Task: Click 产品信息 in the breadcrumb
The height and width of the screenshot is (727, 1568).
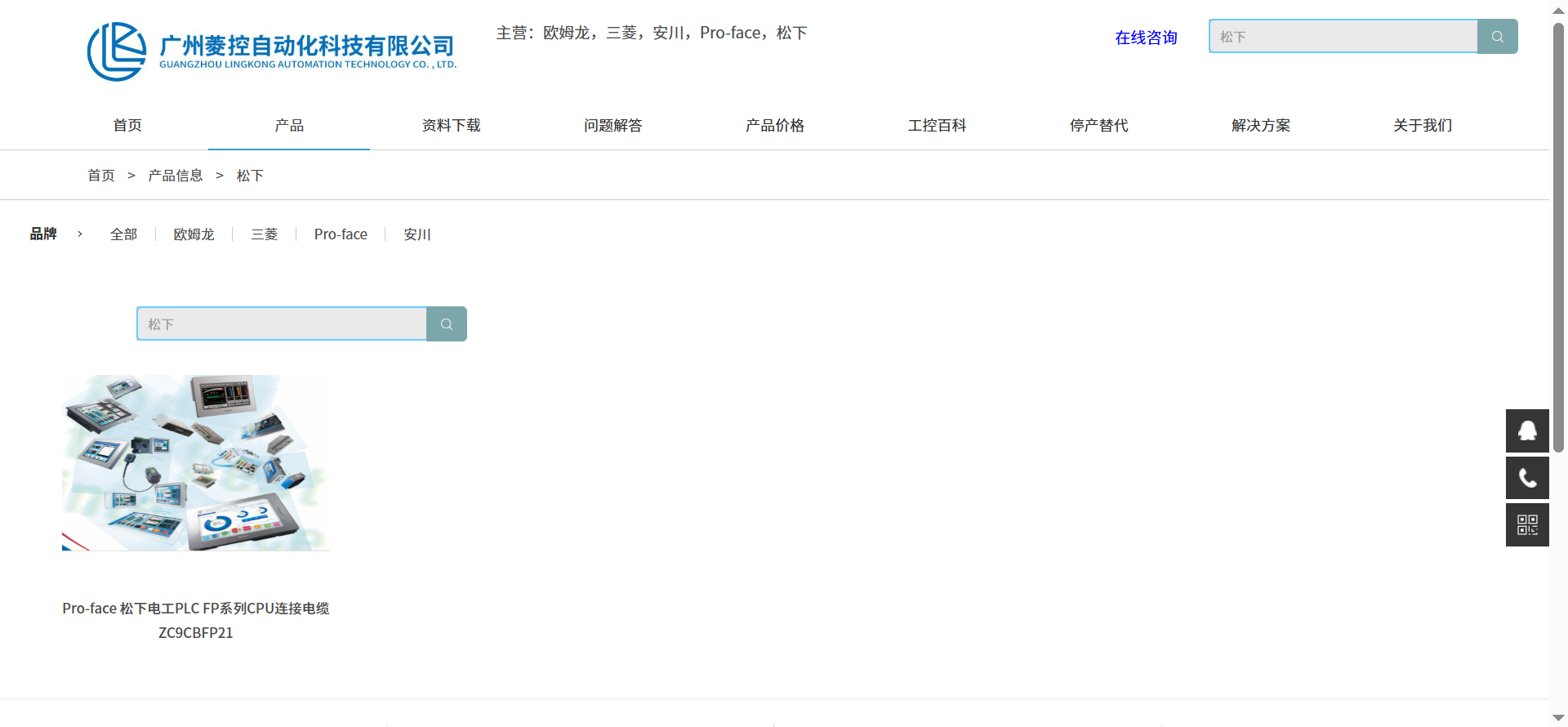Action: pyautogui.click(x=175, y=176)
